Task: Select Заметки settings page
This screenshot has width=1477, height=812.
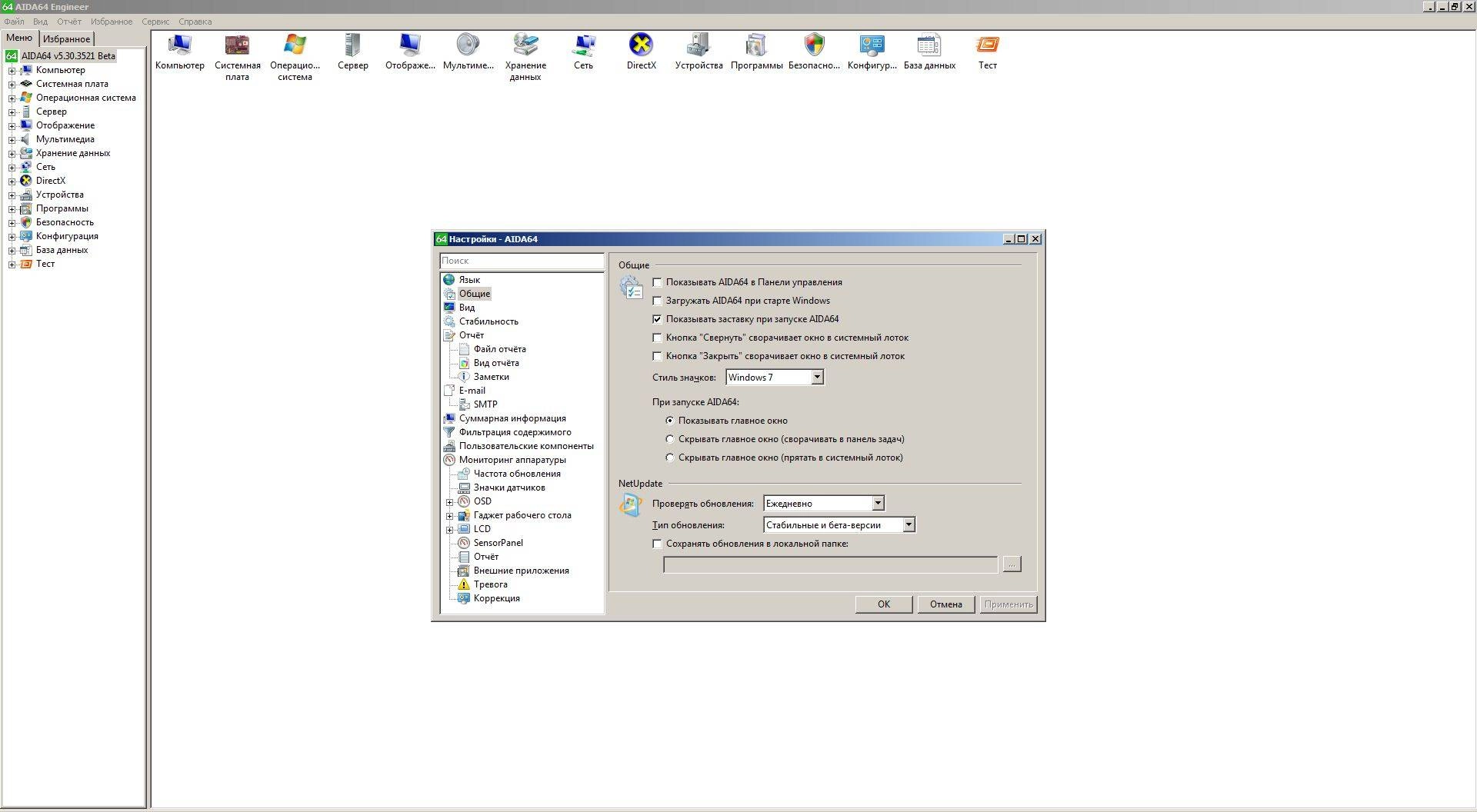Action: (x=491, y=377)
